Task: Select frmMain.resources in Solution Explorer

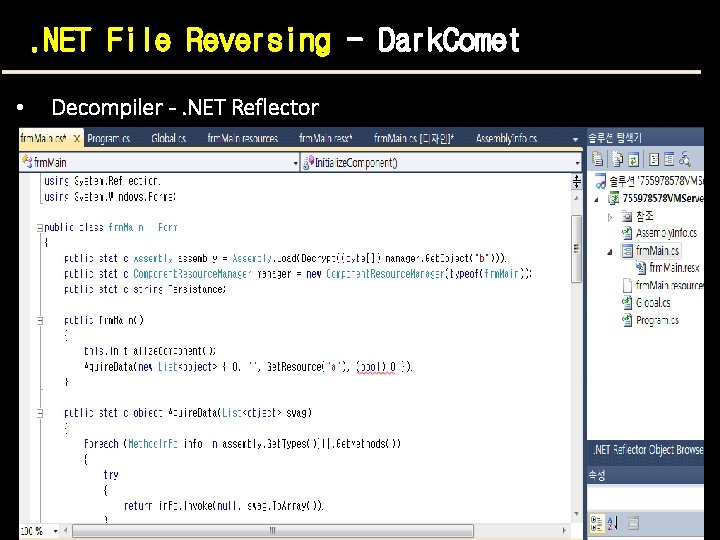Action: [x=669, y=286]
